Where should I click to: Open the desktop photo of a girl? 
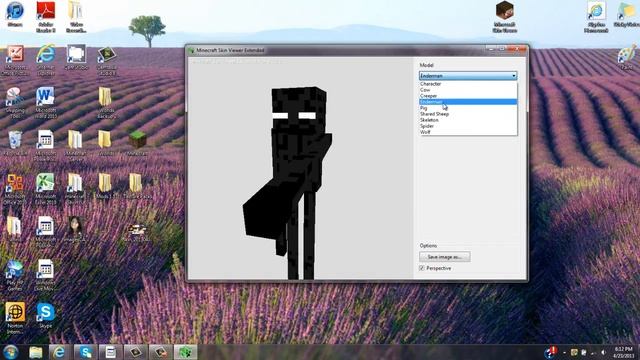[75, 229]
